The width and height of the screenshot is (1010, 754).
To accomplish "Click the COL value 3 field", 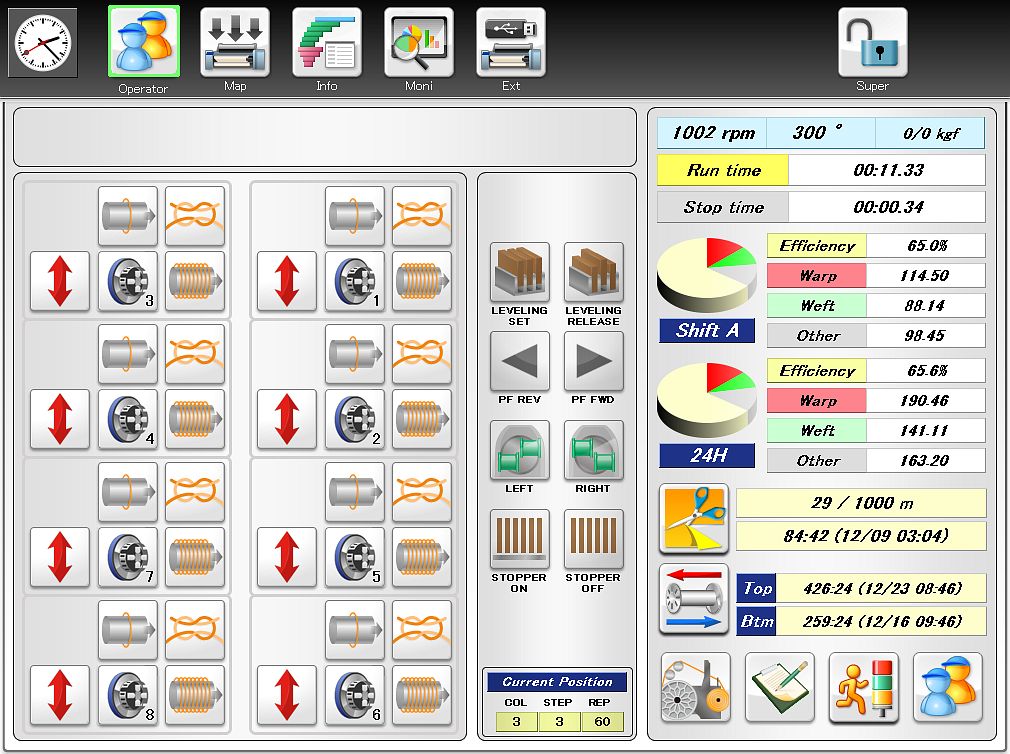I will click(x=517, y=722).
